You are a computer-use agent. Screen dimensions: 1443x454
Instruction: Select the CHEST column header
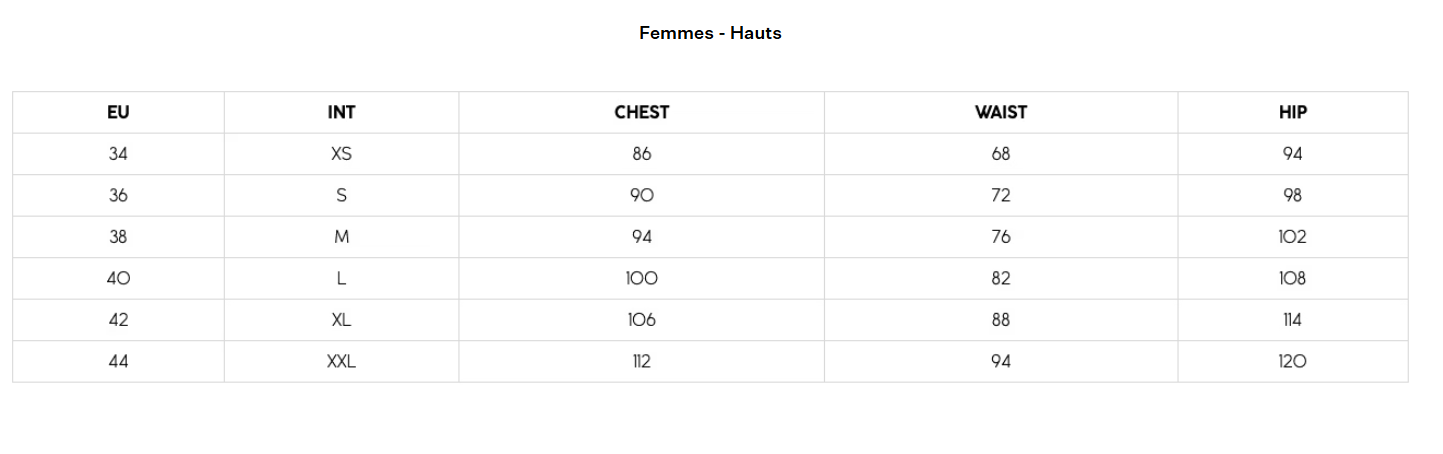coord(641,112)
